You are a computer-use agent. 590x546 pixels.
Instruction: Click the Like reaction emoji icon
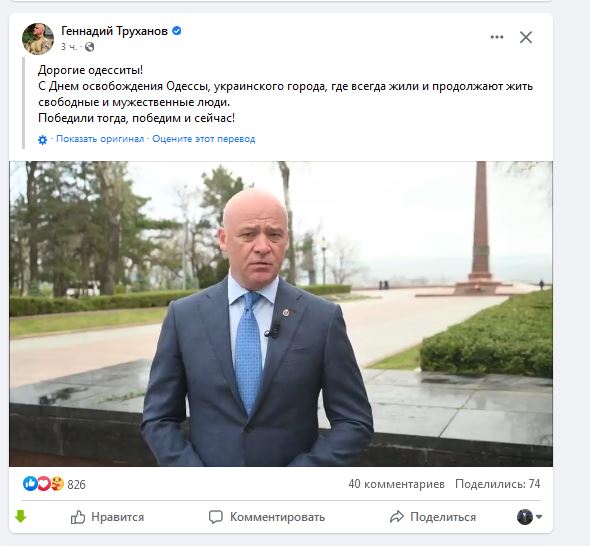pos(30,484)
